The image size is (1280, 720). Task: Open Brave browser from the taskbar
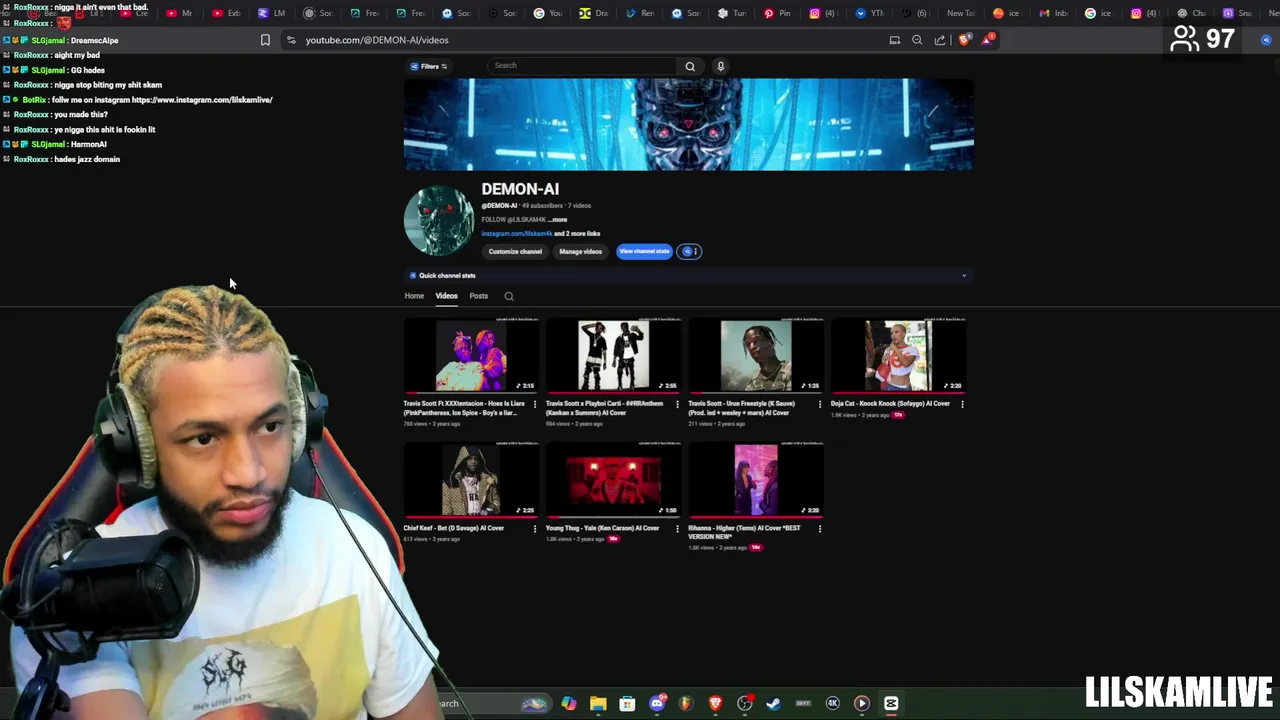click(715, 704)
